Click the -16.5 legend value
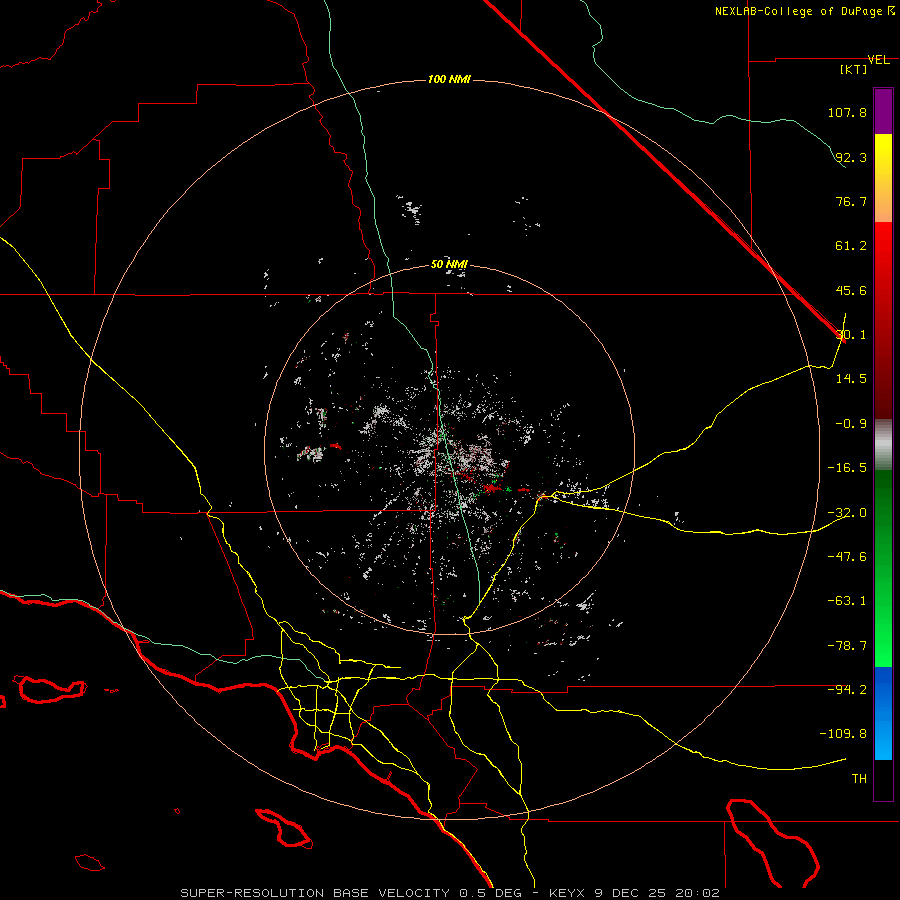This screenshot has width=900, height=900. pyautogui.click(x=847, y=468)
